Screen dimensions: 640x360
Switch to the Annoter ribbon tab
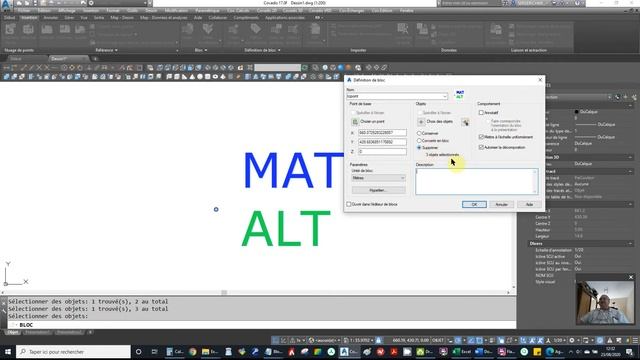coord(51,18)
